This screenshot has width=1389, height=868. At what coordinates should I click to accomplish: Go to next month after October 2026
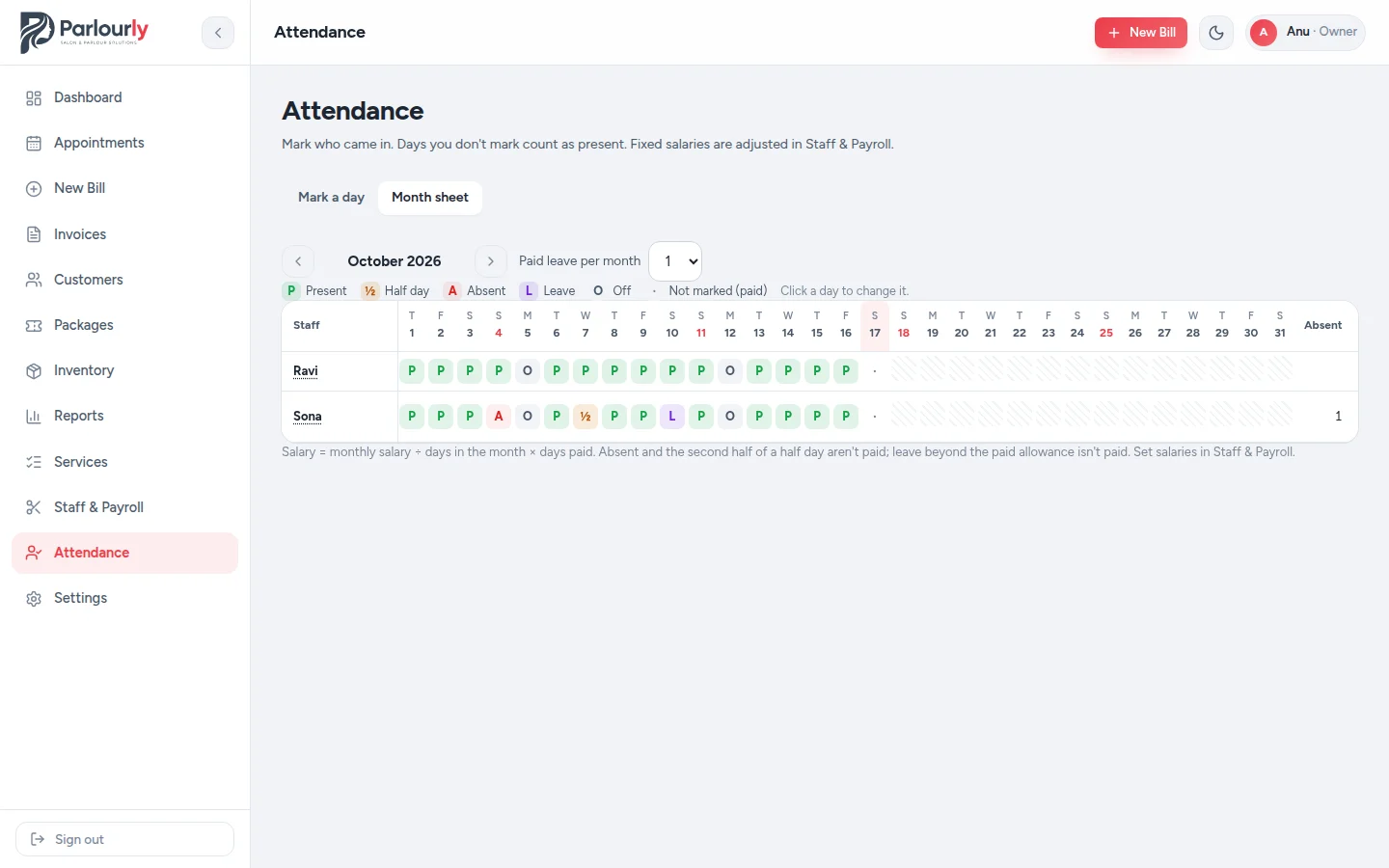(x=491, y=261)
